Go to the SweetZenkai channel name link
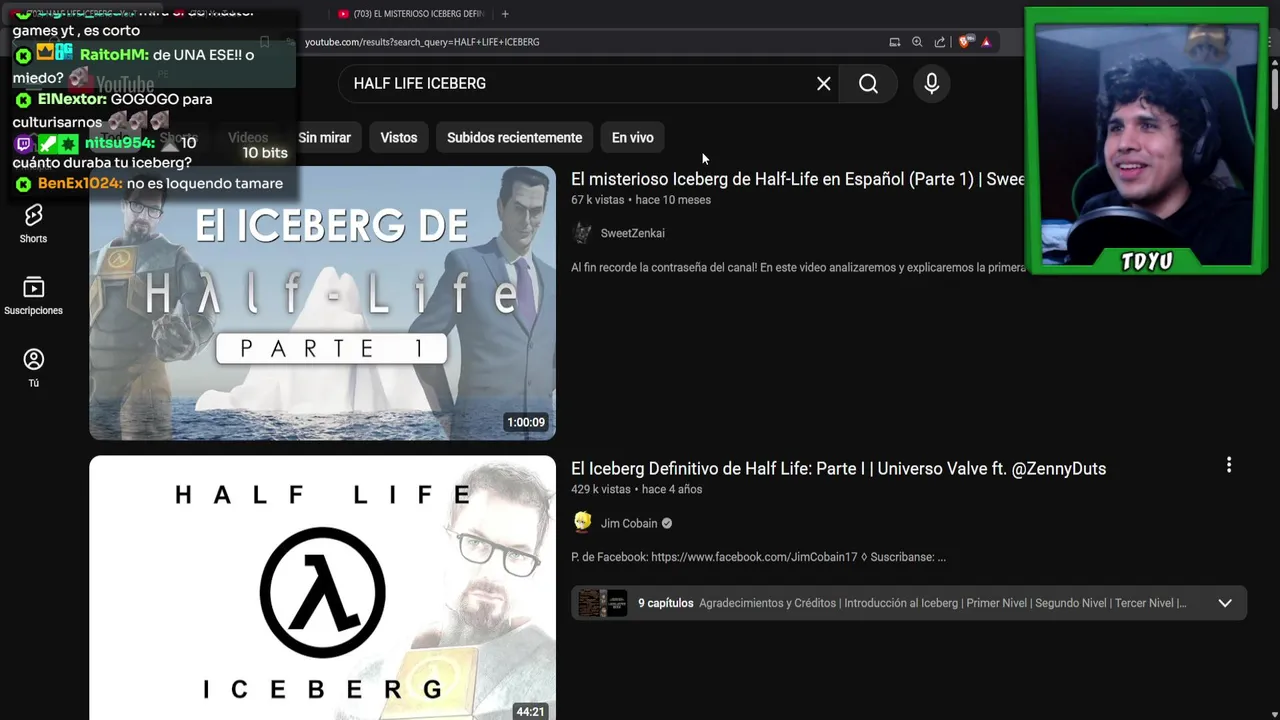 coord(632,233)
